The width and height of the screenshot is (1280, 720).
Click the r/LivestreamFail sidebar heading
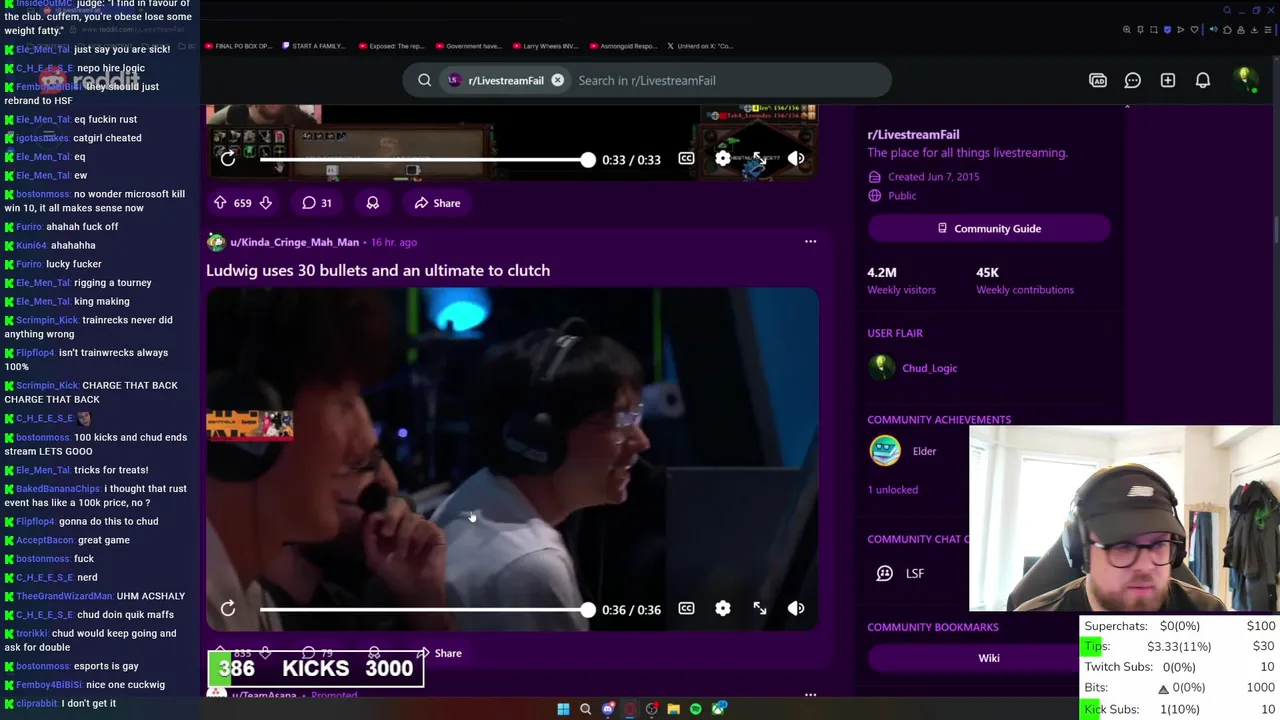(913, 134)
